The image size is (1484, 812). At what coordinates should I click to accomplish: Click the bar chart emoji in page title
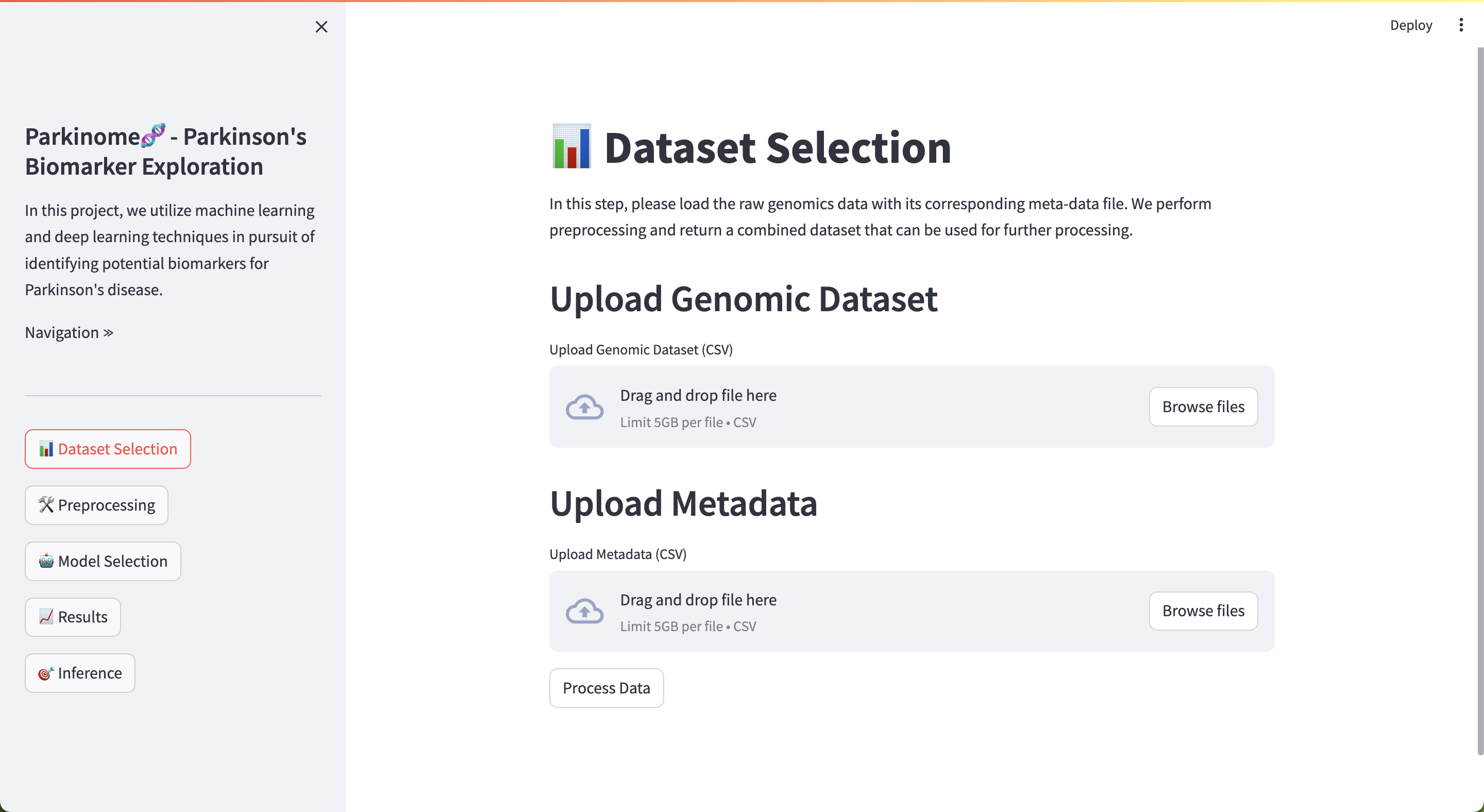click(x=571, y=146)
